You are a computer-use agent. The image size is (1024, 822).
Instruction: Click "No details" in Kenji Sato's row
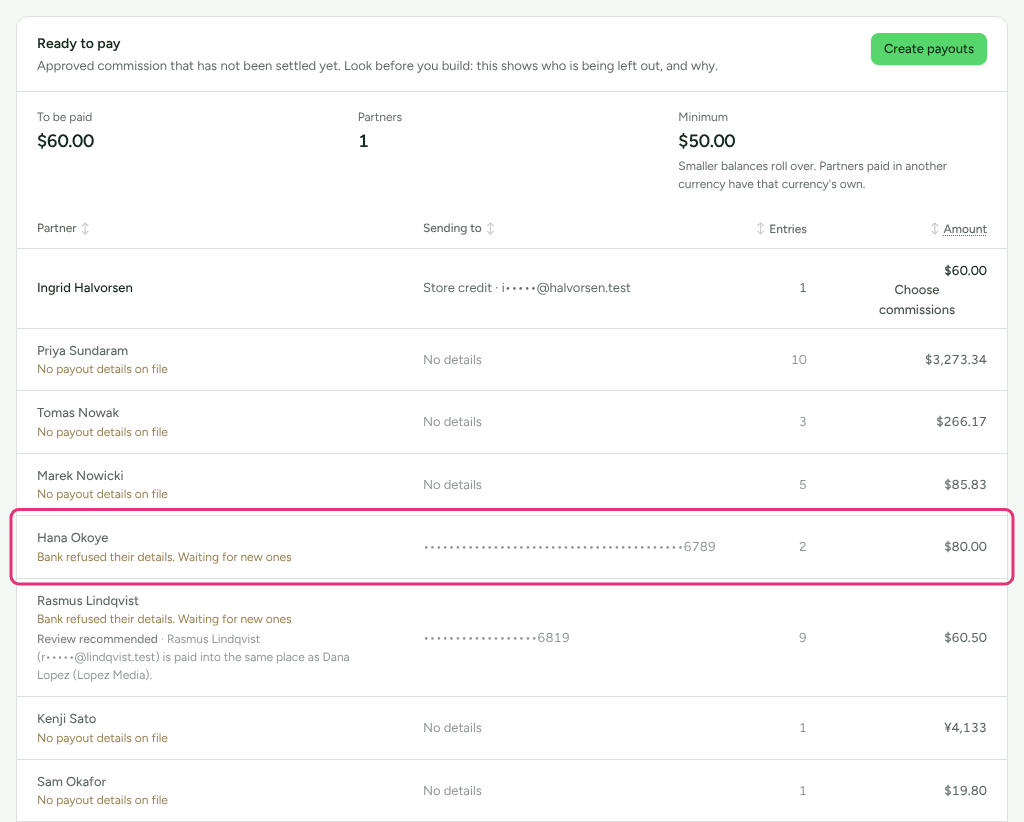click(x=452, y=727)
